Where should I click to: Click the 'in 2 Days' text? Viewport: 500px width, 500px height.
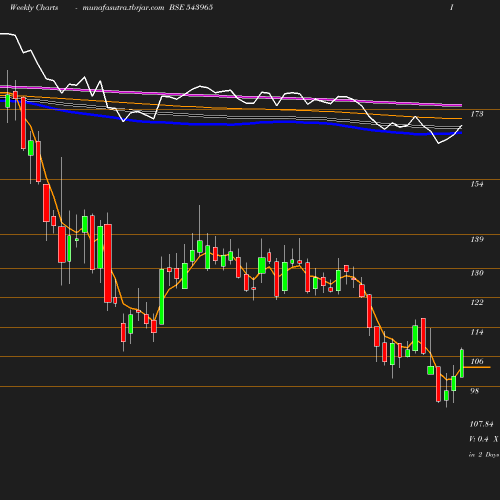(x=484, y=455)
